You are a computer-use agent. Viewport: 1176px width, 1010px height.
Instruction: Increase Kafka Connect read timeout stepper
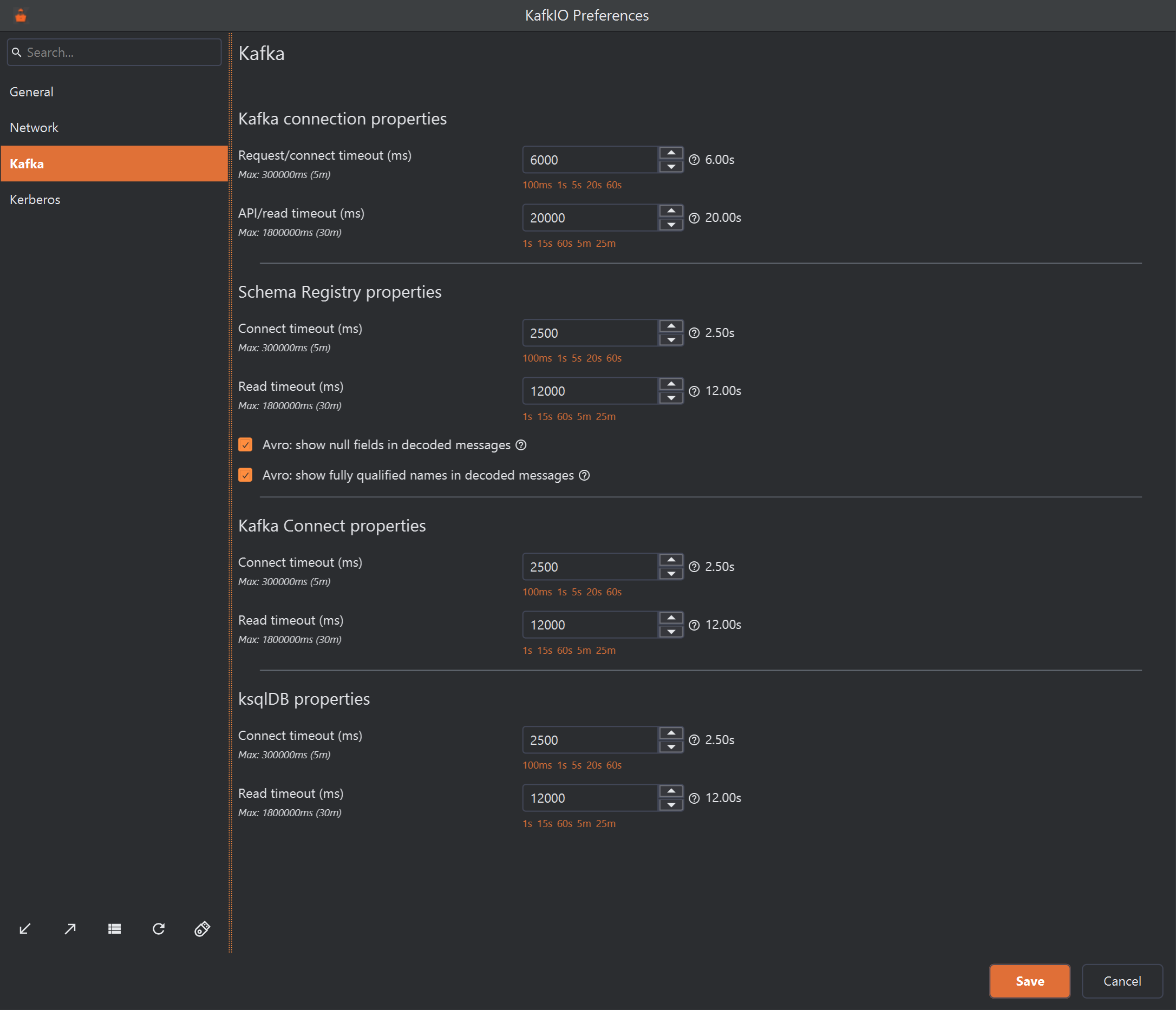coord(671,618)
